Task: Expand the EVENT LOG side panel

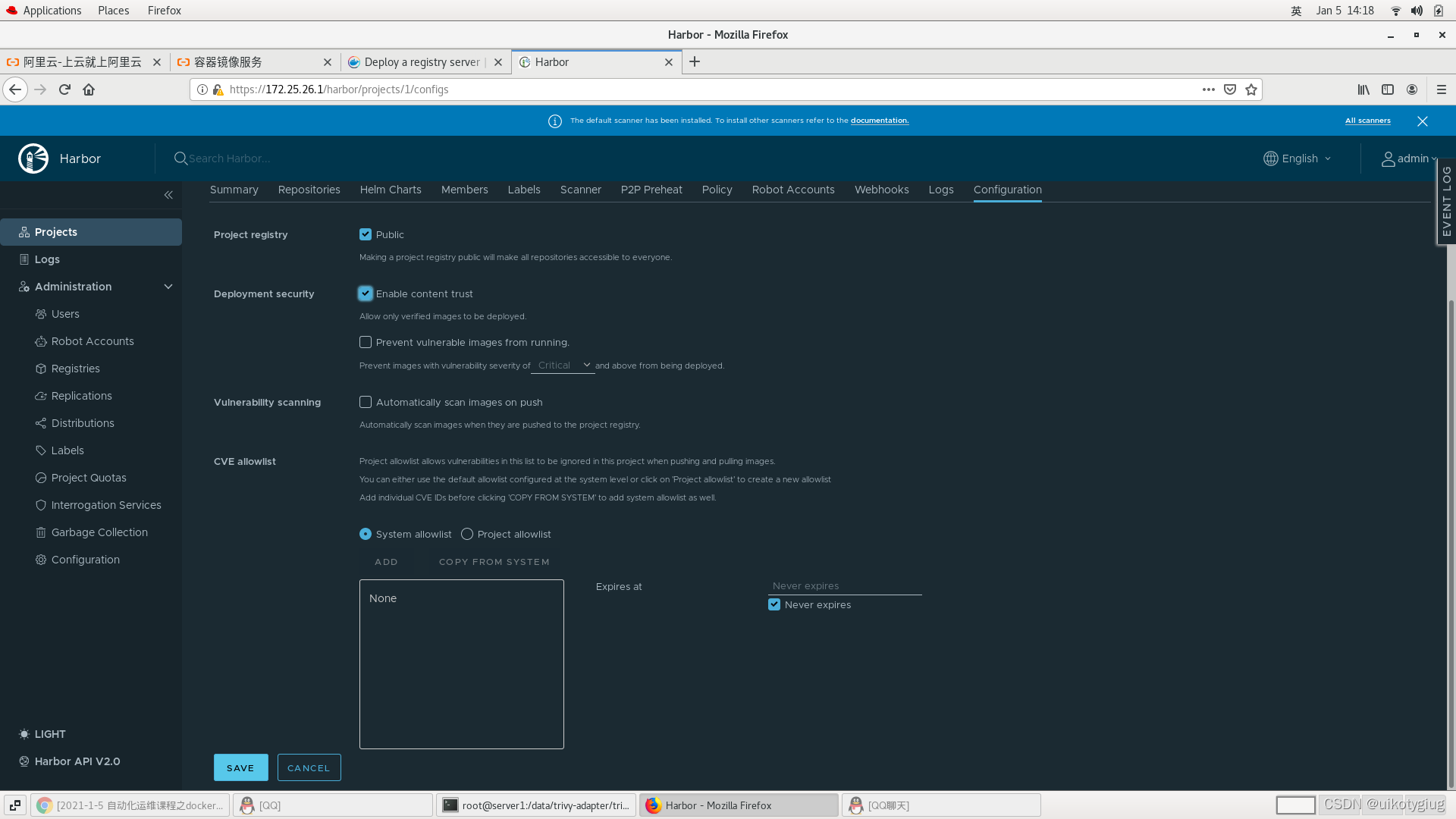Action: click(x=1446, y=202)
